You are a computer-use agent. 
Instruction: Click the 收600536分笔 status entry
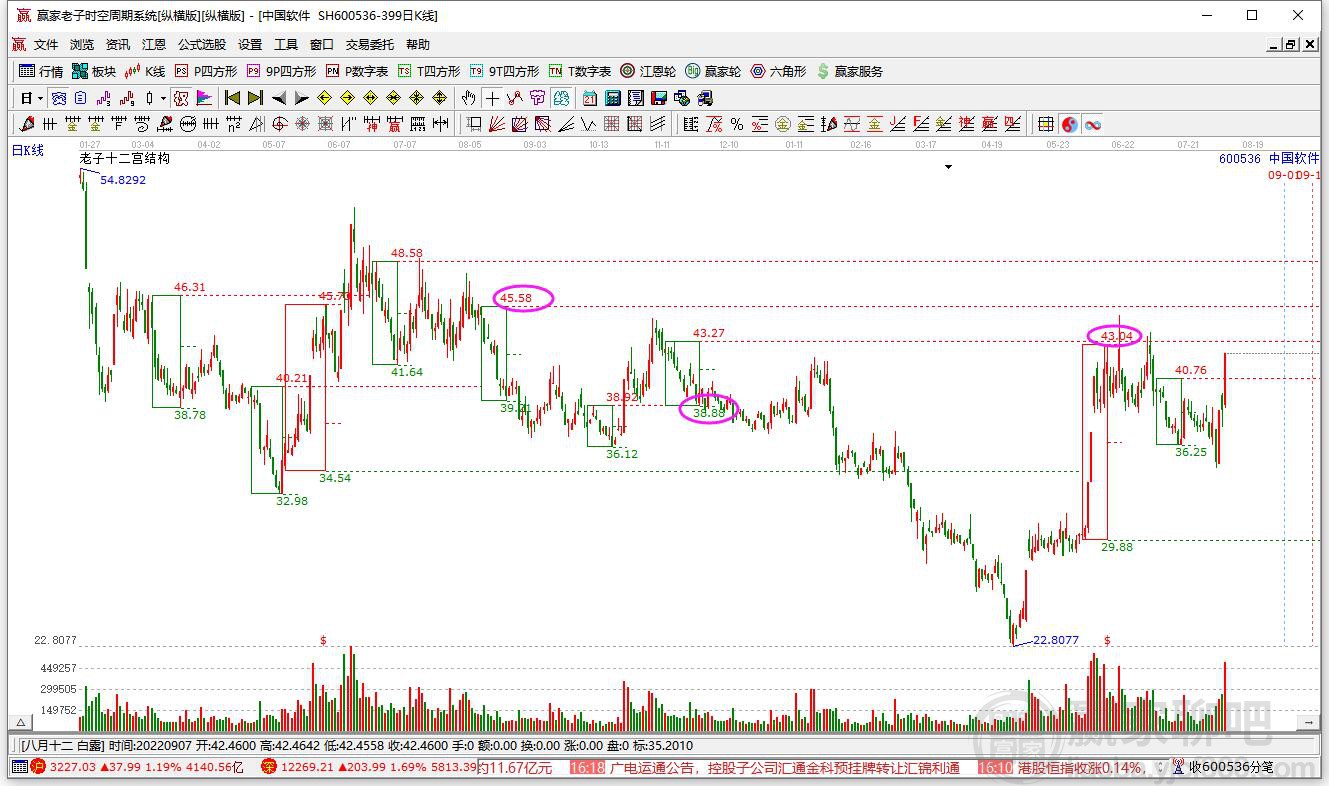click(x=1231, y=768)
